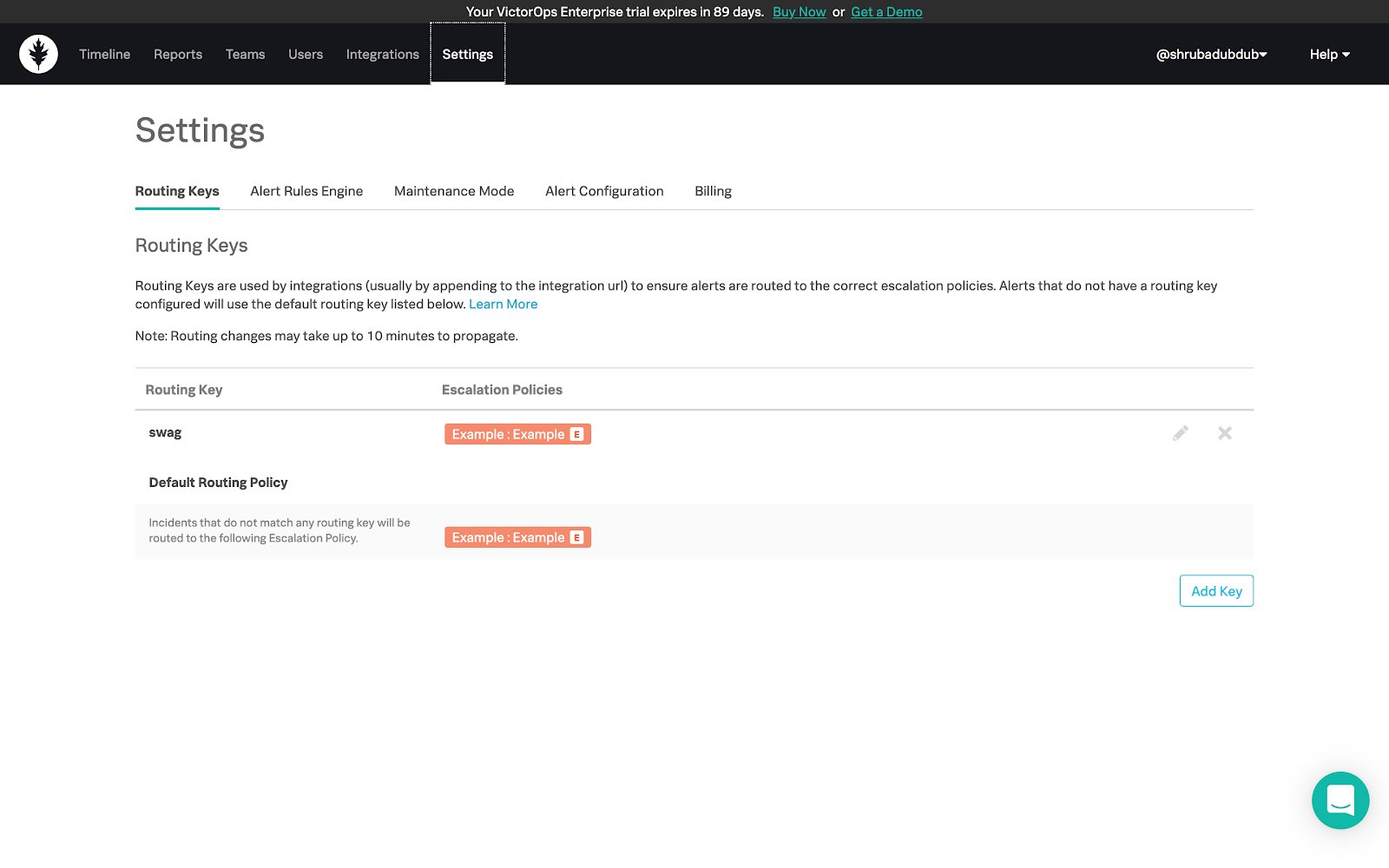Switch to Alert Rules Engine tab
1389x868 pixels.
coord(306,191)
